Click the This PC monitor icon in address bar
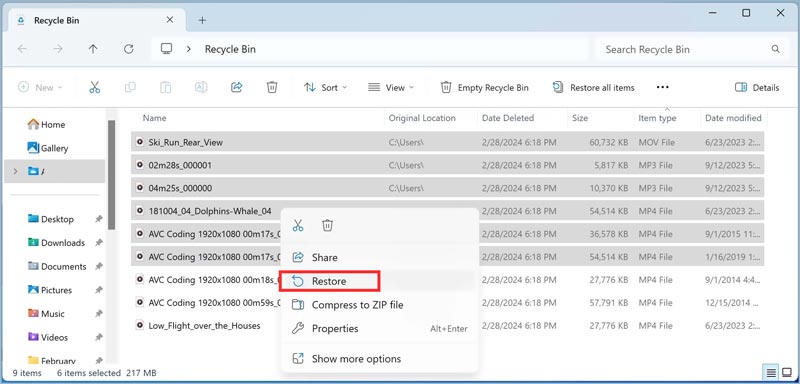800x384 pixels. coord(166,48)
